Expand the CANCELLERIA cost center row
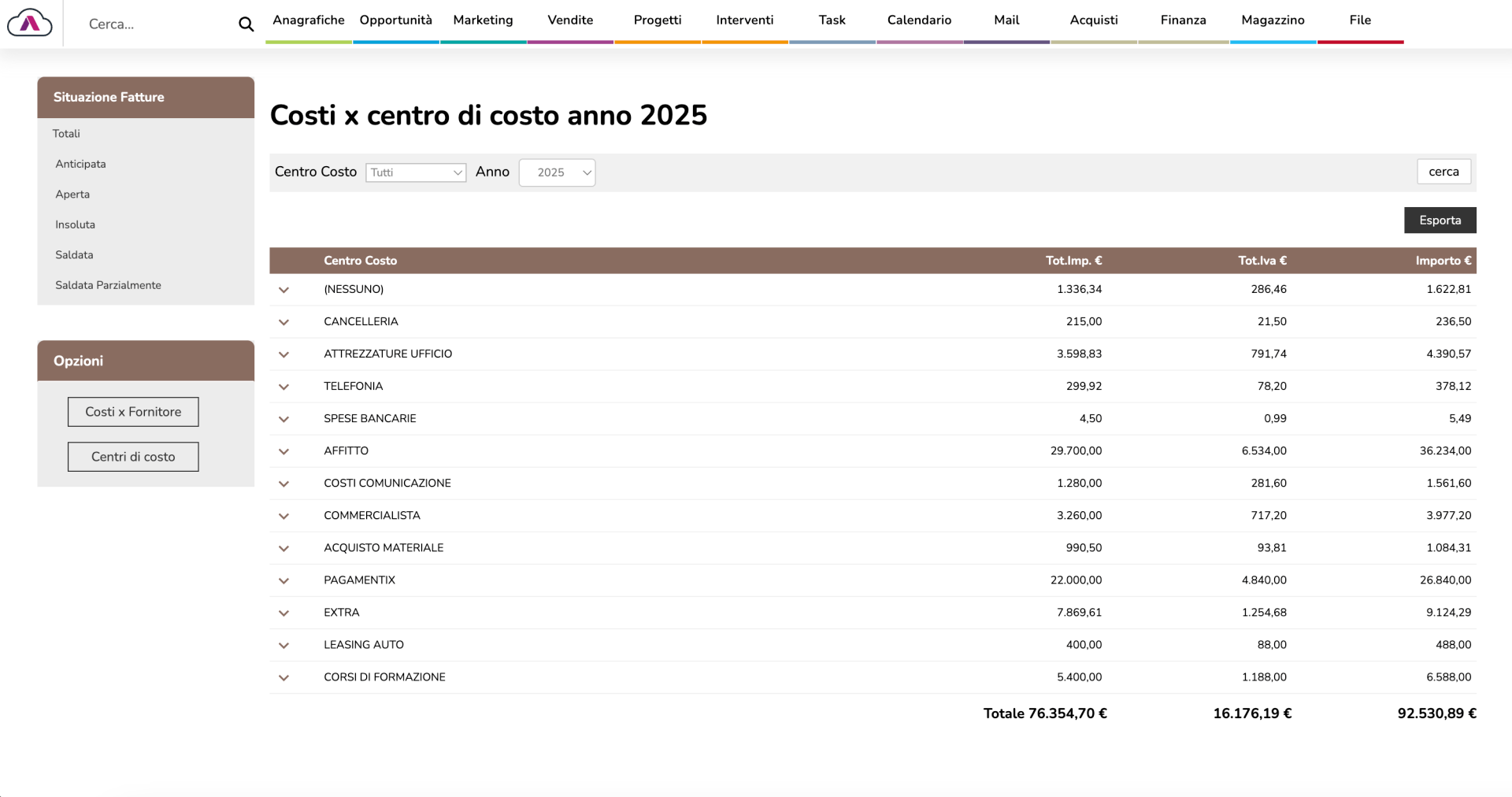The height and width of the screenshot is (797, 1512). (x=283, y=322)
